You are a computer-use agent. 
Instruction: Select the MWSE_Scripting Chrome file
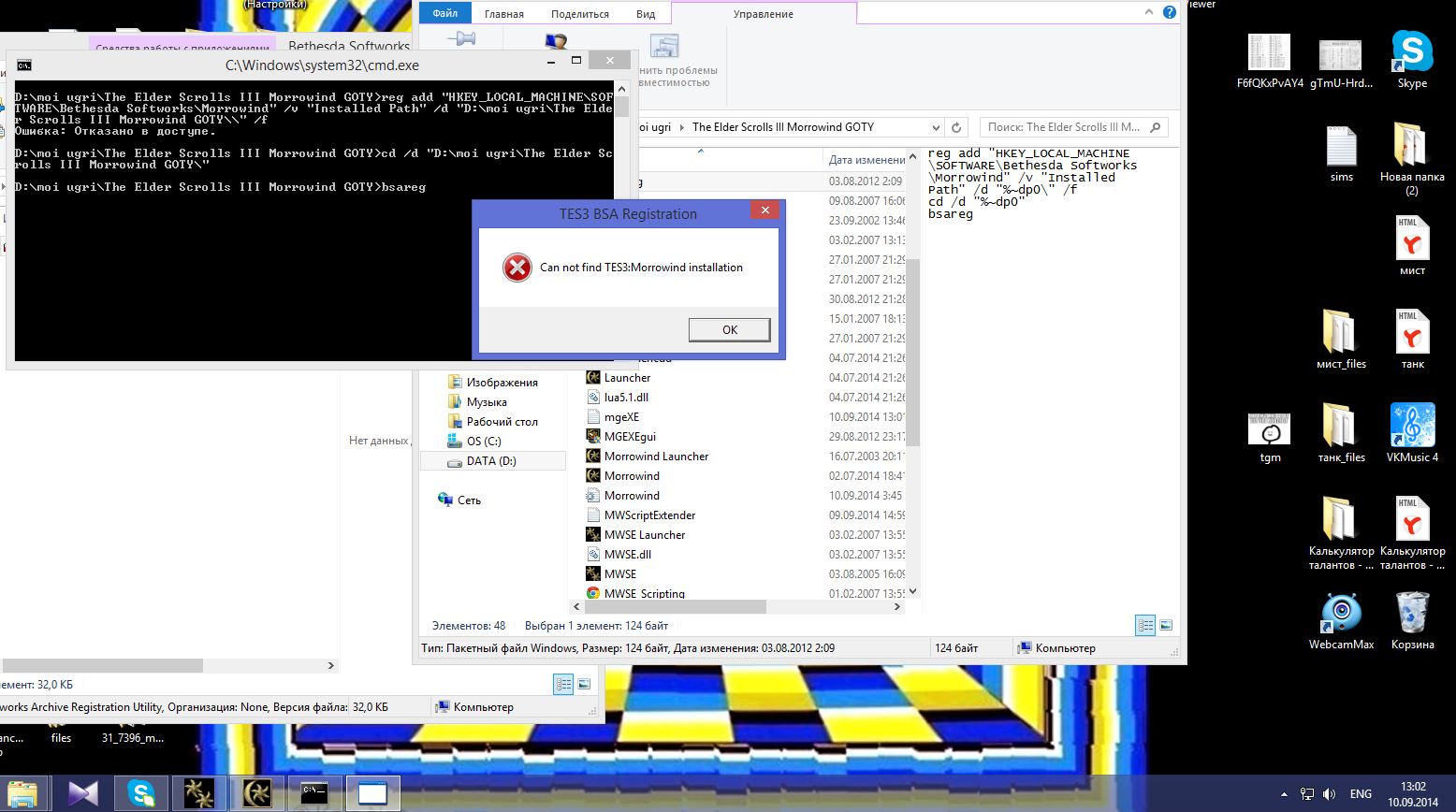click(644, 593)
